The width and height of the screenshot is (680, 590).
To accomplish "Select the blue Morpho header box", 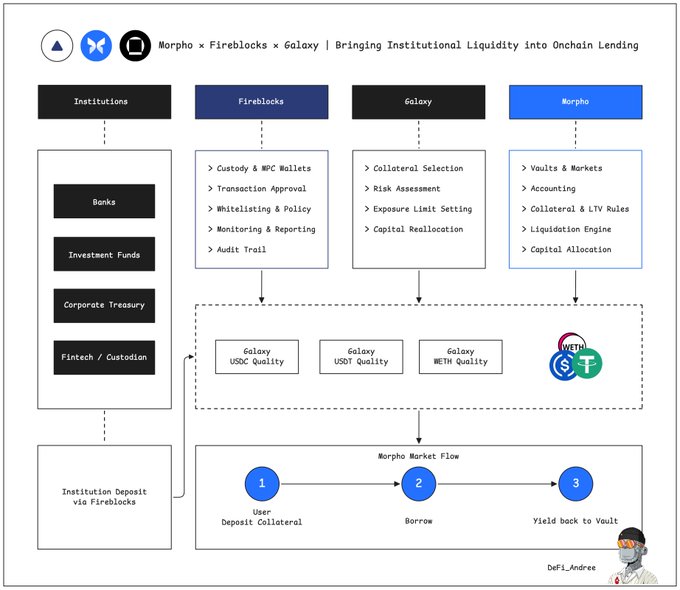I will tap(575, 102).
